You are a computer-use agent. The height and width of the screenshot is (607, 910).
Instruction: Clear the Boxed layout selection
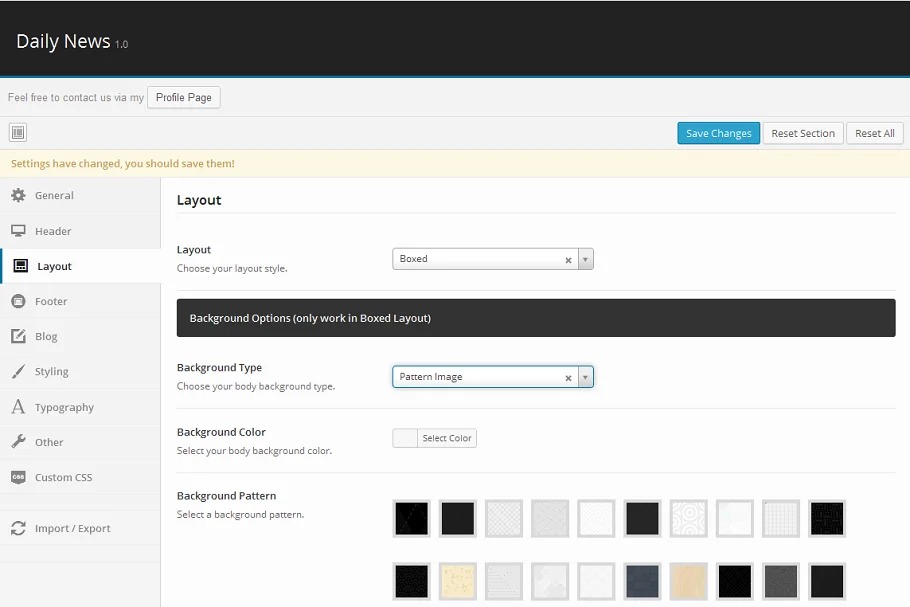(x=568, y=260)
